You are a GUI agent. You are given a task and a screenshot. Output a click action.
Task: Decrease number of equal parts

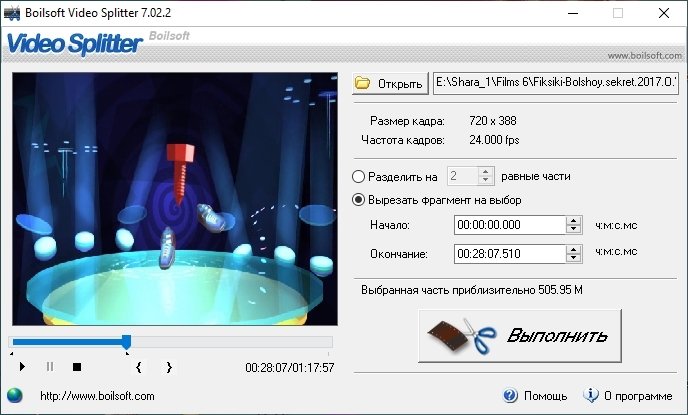485,180
